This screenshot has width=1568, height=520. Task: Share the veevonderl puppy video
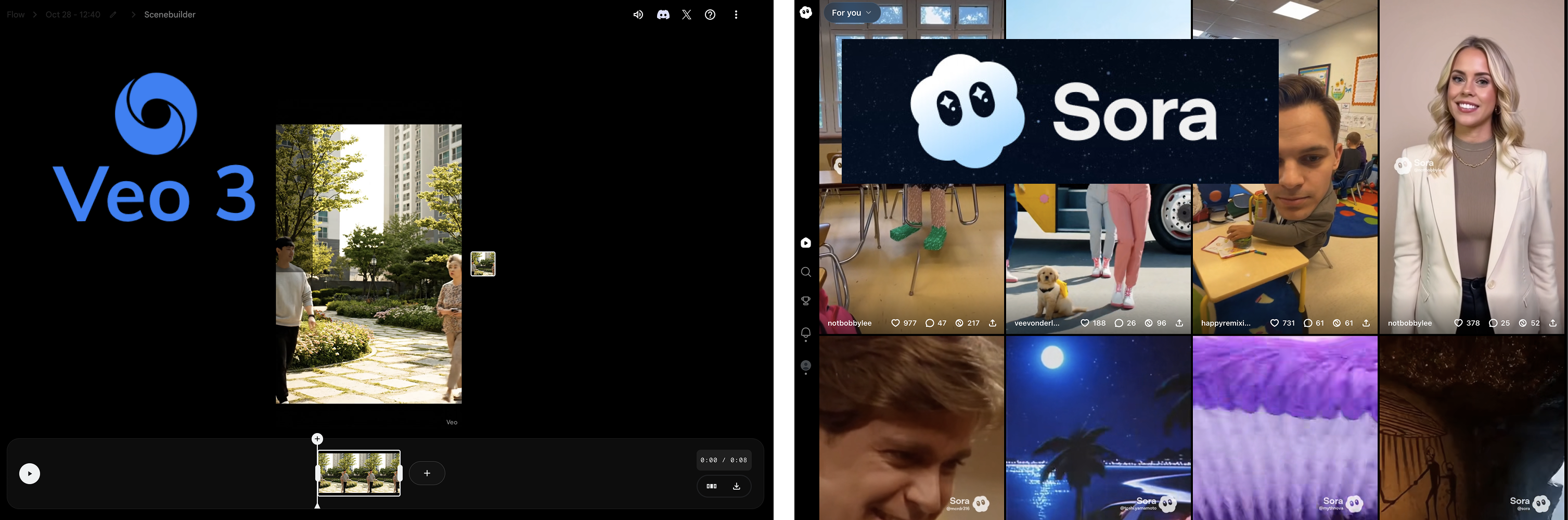click(x=1180, y=323)
